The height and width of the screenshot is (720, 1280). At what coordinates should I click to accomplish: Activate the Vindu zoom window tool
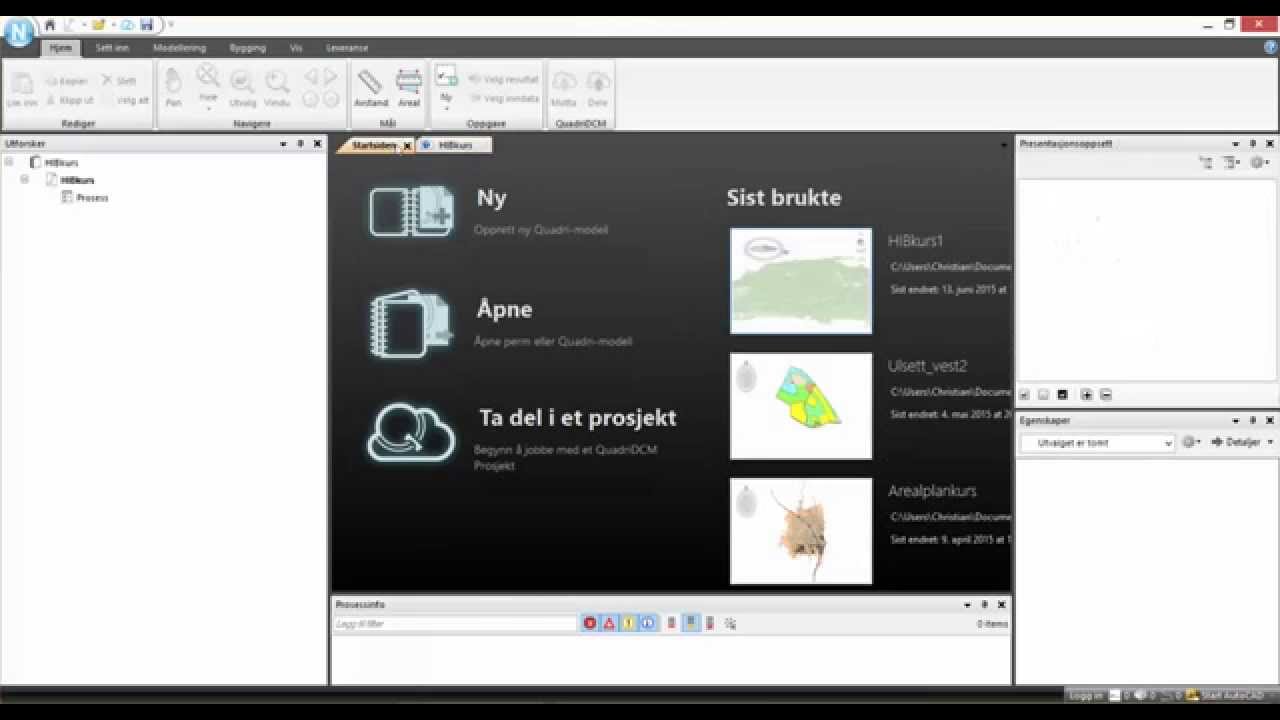coord(277,88)
